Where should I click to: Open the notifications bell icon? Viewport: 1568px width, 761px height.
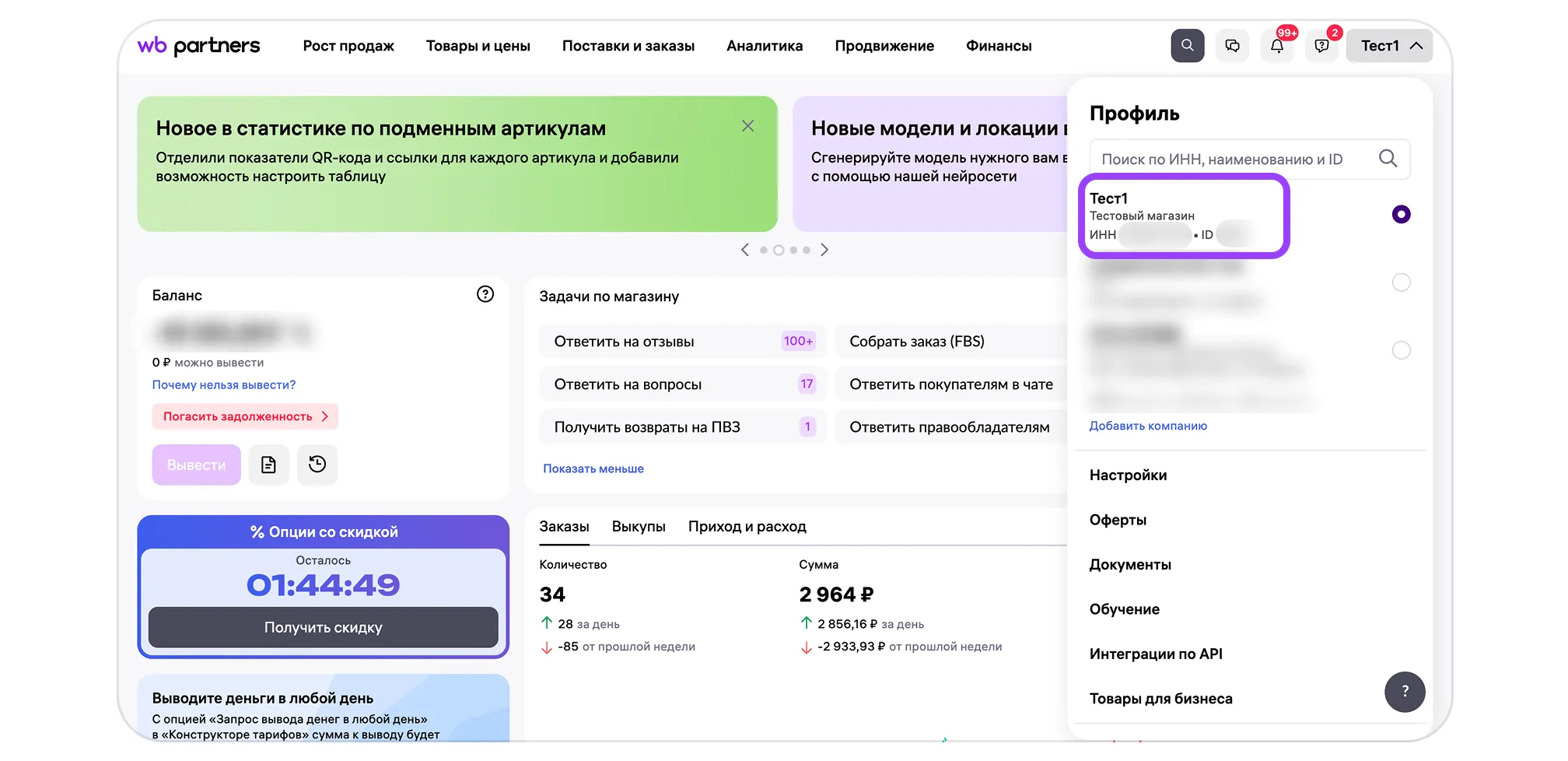pyautogui.click(x=1277, y=46)
